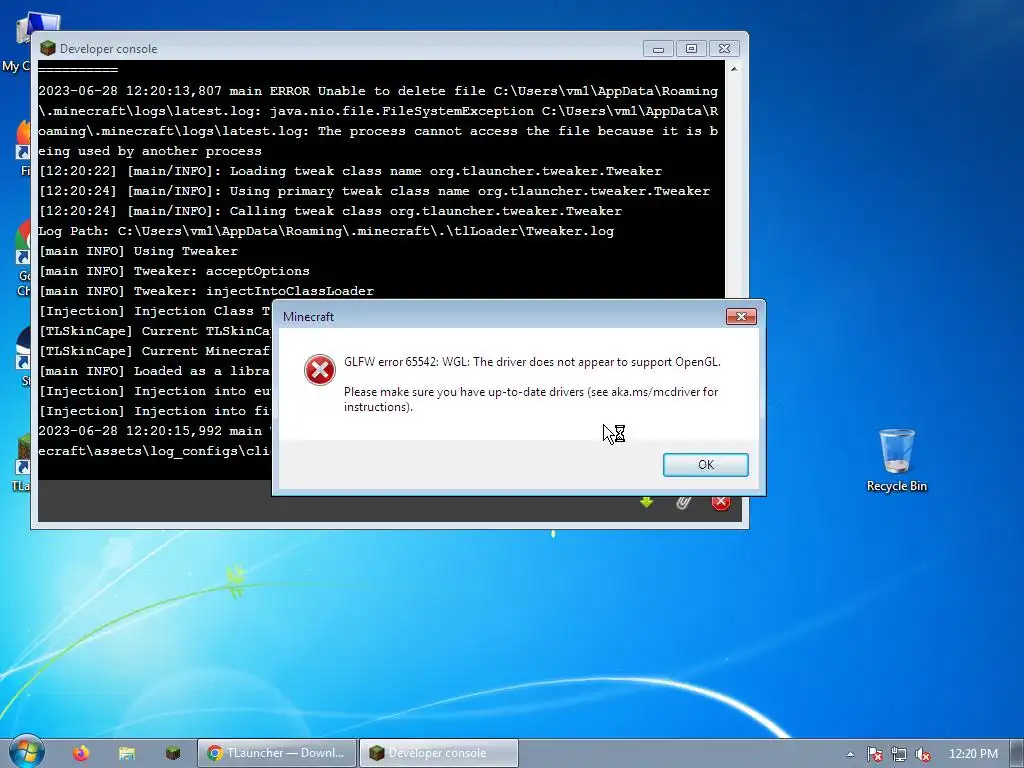Minimize the Developer console window
Viewport: 1024px width, 768px height.
click(658, 49)
